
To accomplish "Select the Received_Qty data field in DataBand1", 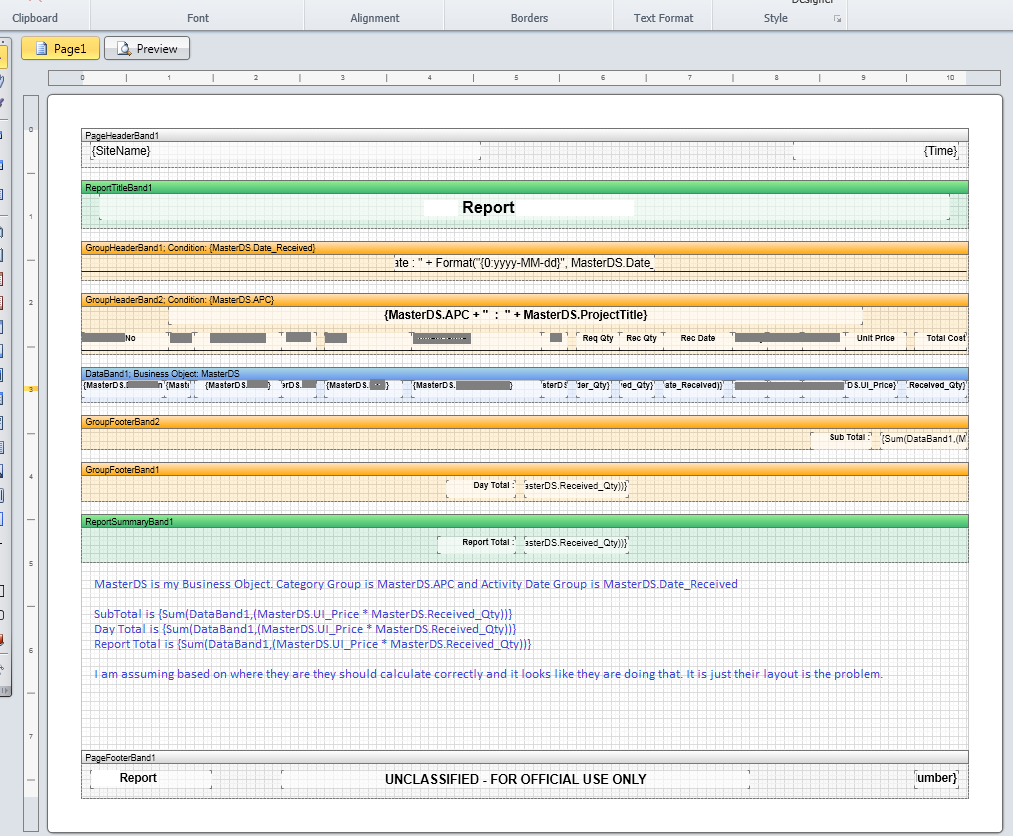I will point(937,385).
